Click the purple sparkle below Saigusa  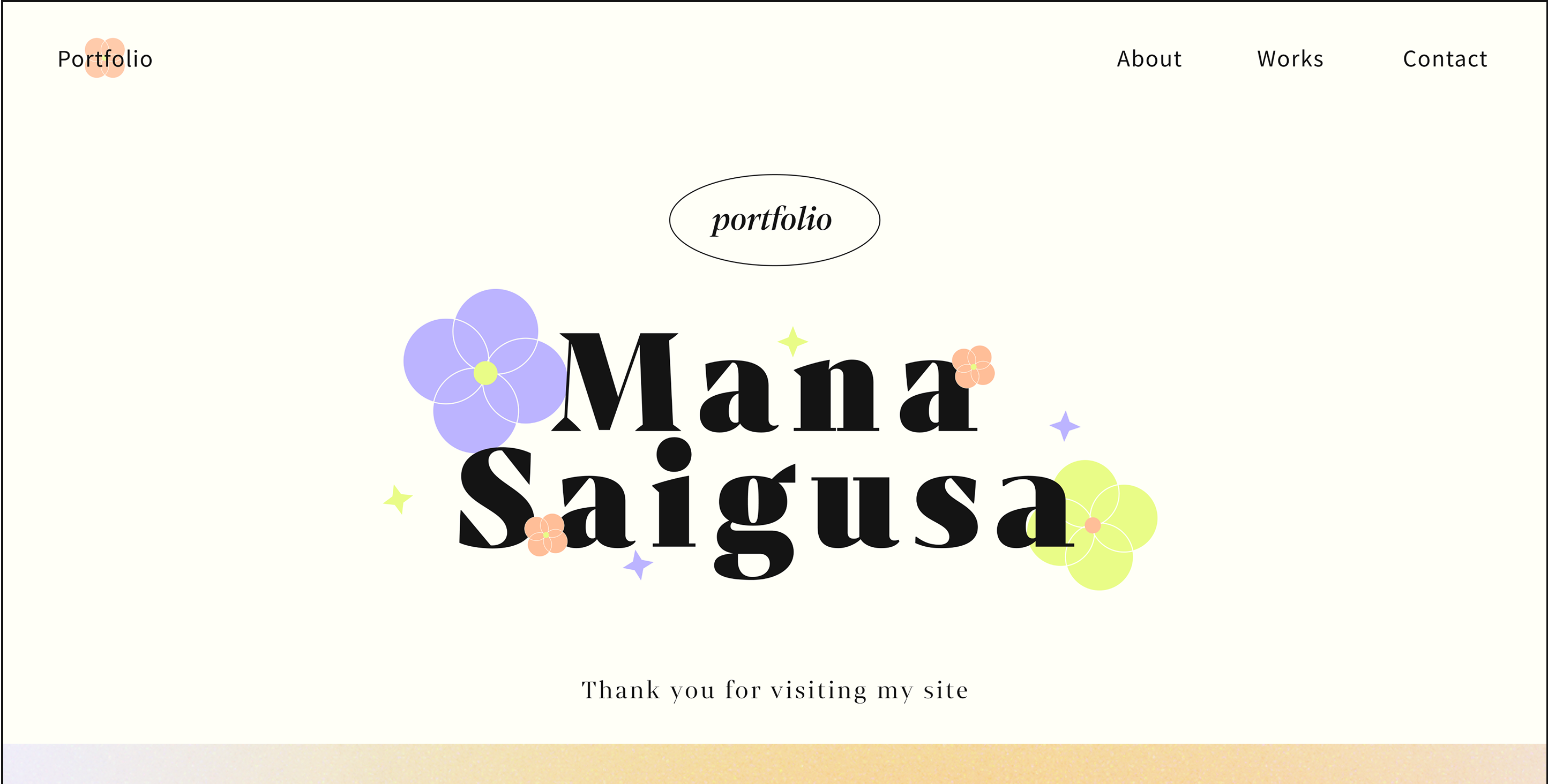point(638,565)
